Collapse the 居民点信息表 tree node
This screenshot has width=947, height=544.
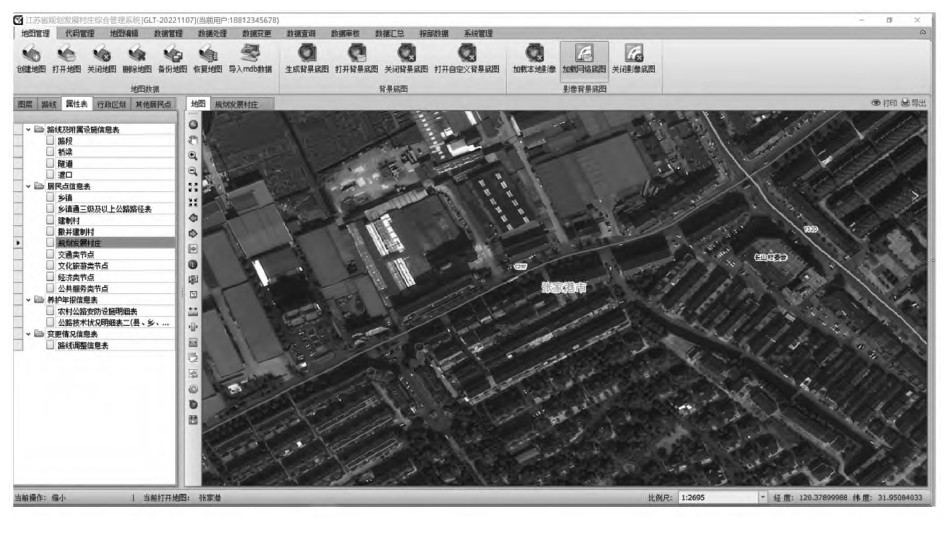(28, 186)
